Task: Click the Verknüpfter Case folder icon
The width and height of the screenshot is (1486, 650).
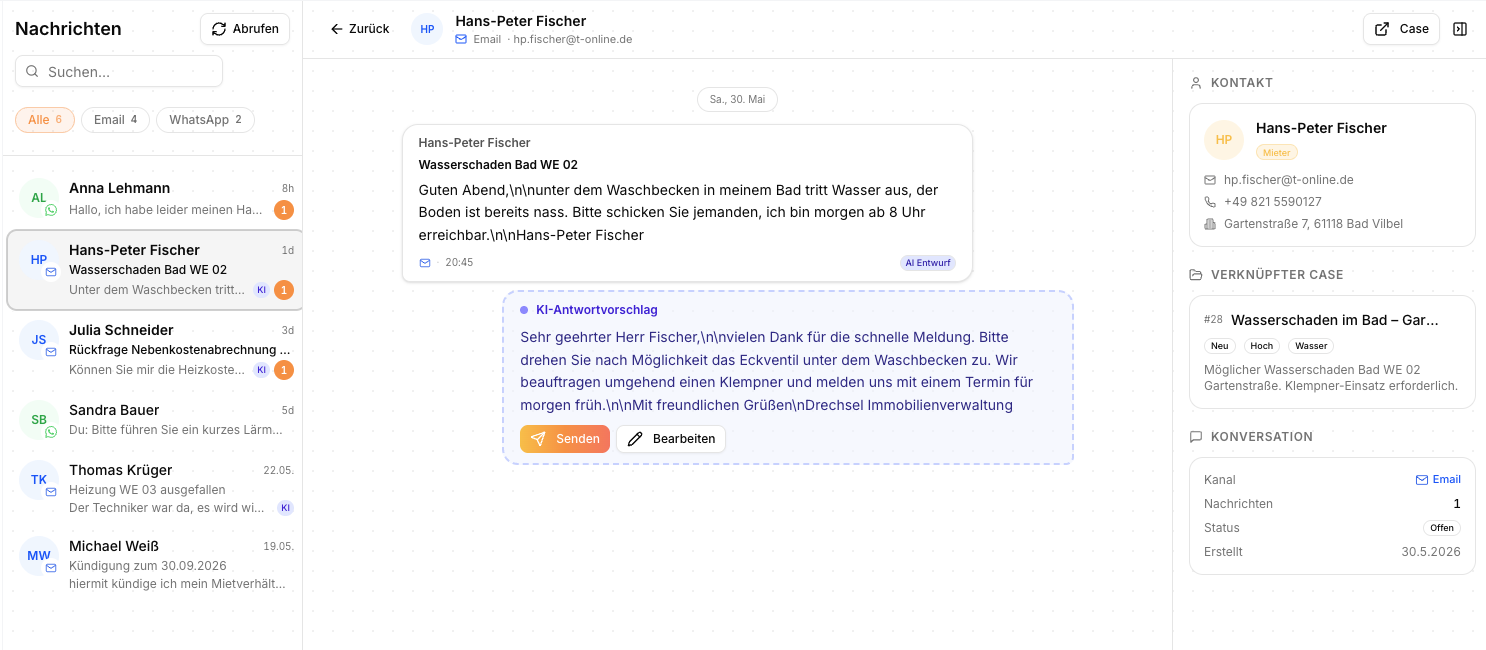Action: point(1196,275)
